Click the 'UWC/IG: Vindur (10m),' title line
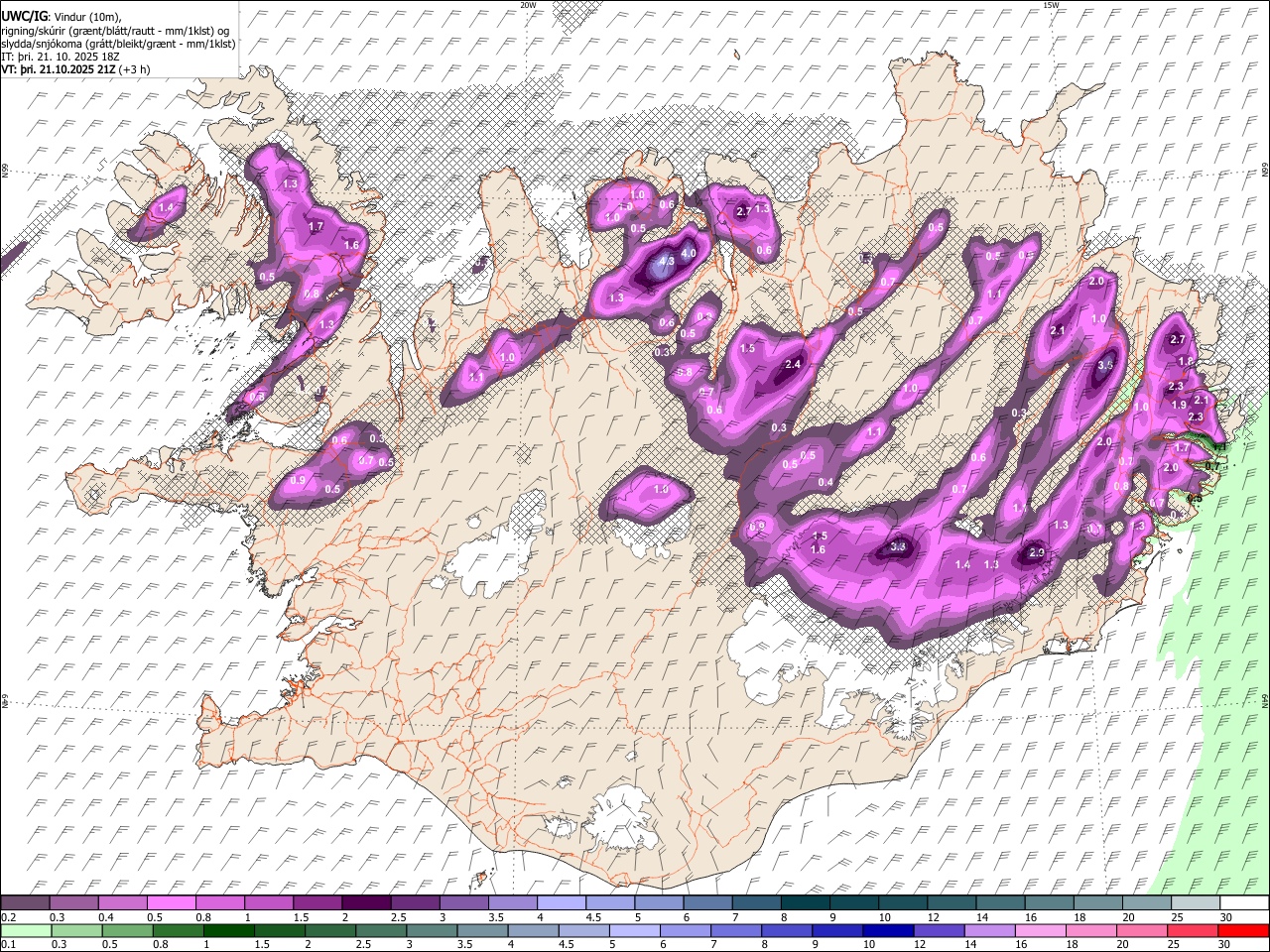 coord(60,17)
